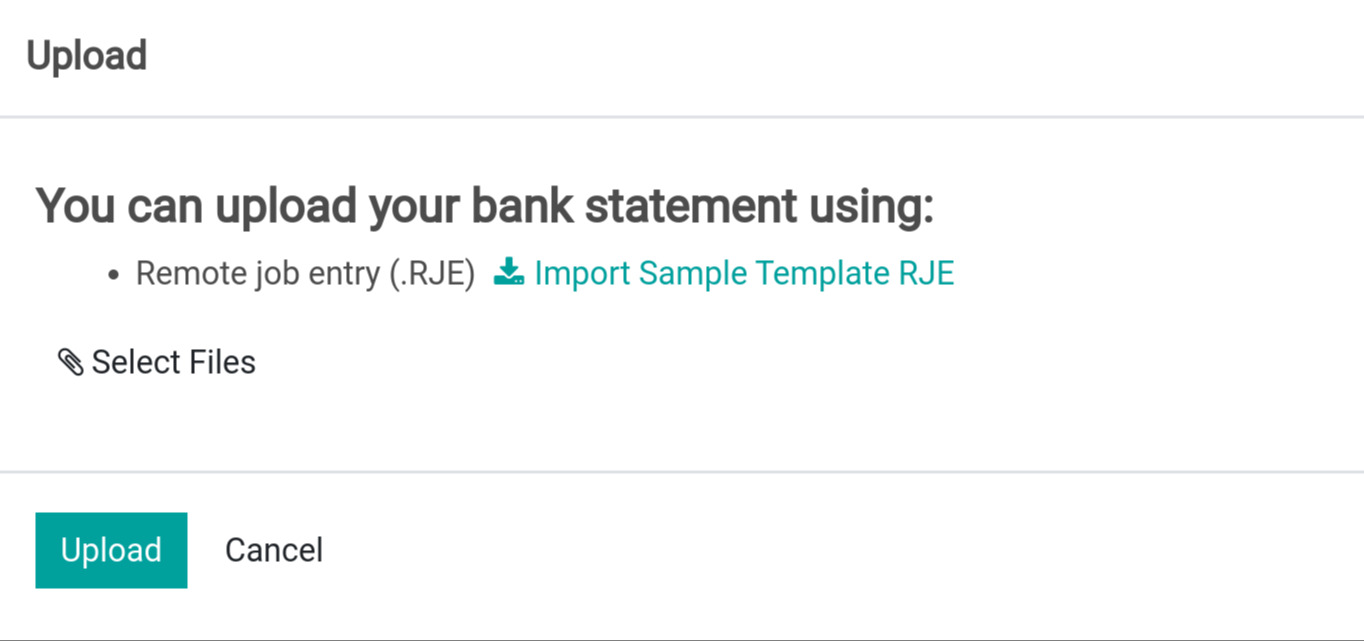
Task: Open the Import Sample Template RJE link
Action: pos(743,273)
